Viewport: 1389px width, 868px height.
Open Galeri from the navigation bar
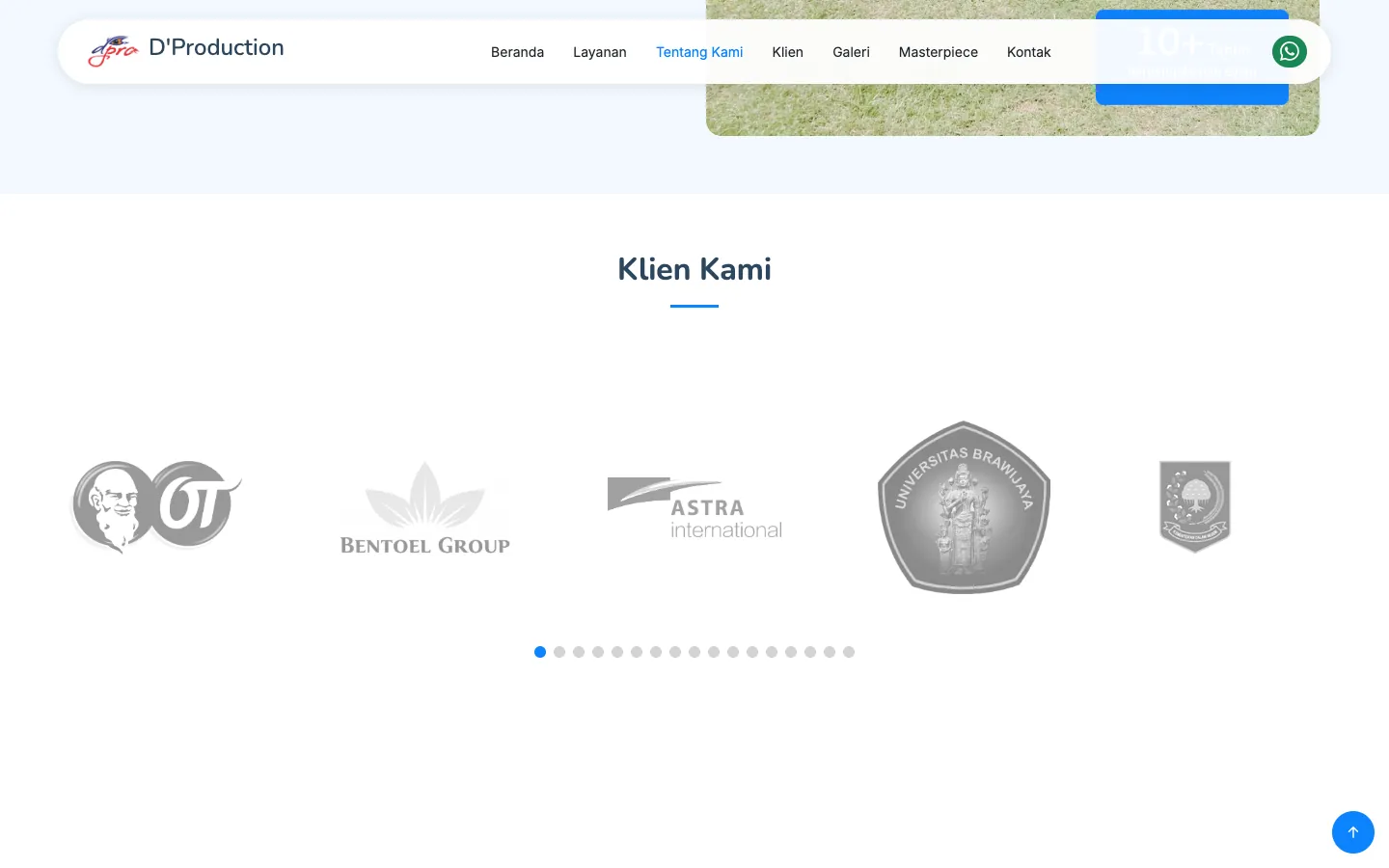(851, 52)
